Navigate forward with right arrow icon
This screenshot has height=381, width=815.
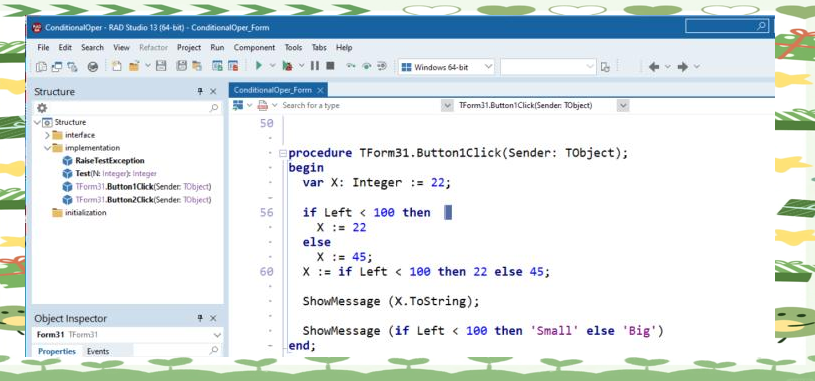683,67
